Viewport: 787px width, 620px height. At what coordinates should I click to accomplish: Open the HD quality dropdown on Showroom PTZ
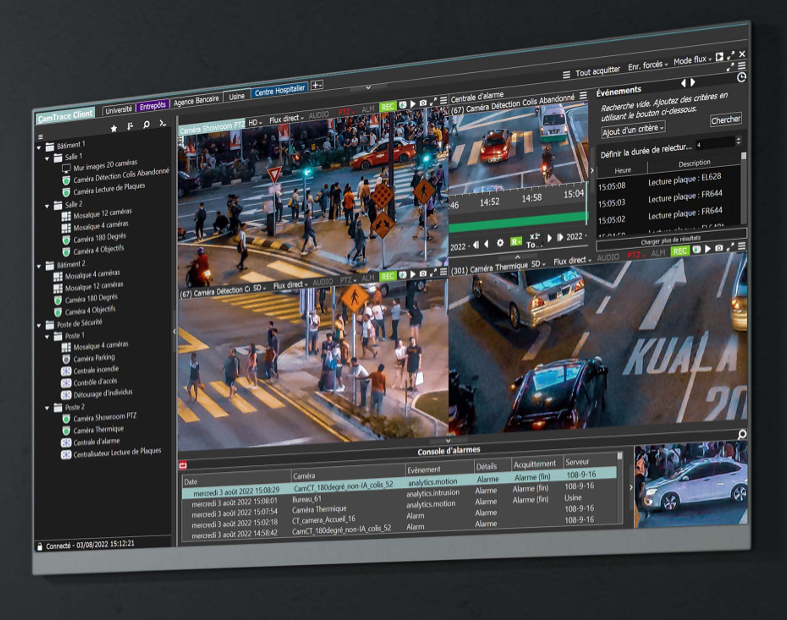click(255, 122)
